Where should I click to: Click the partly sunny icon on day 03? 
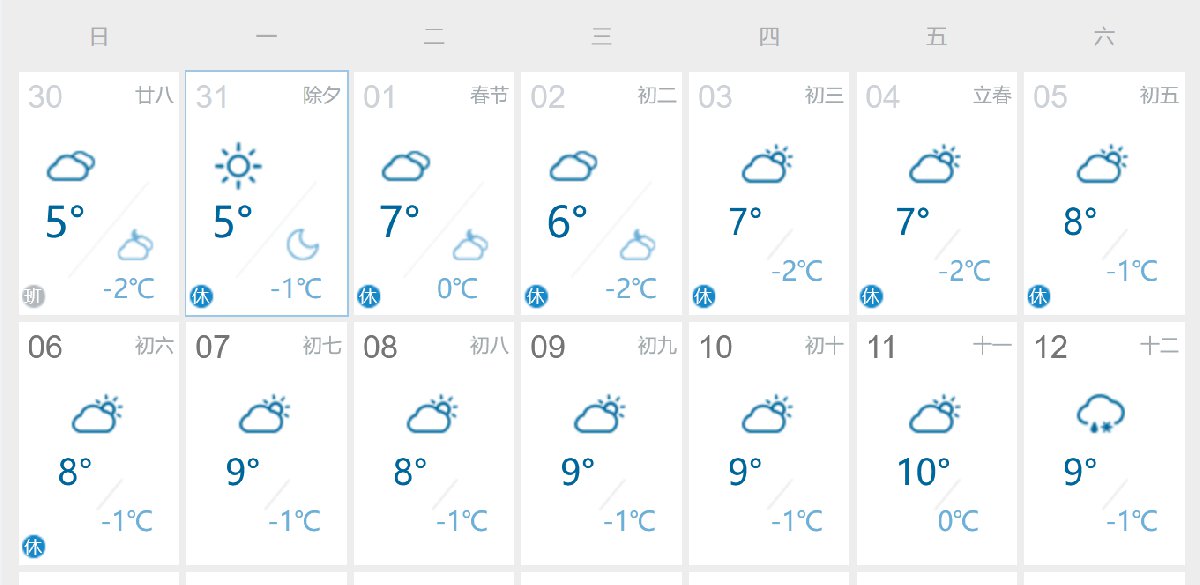(767, 165)
